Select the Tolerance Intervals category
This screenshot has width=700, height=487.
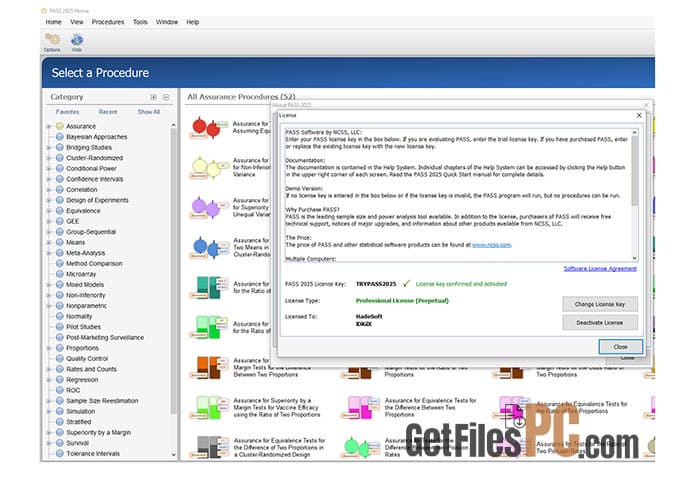click(x=93, y=454)
